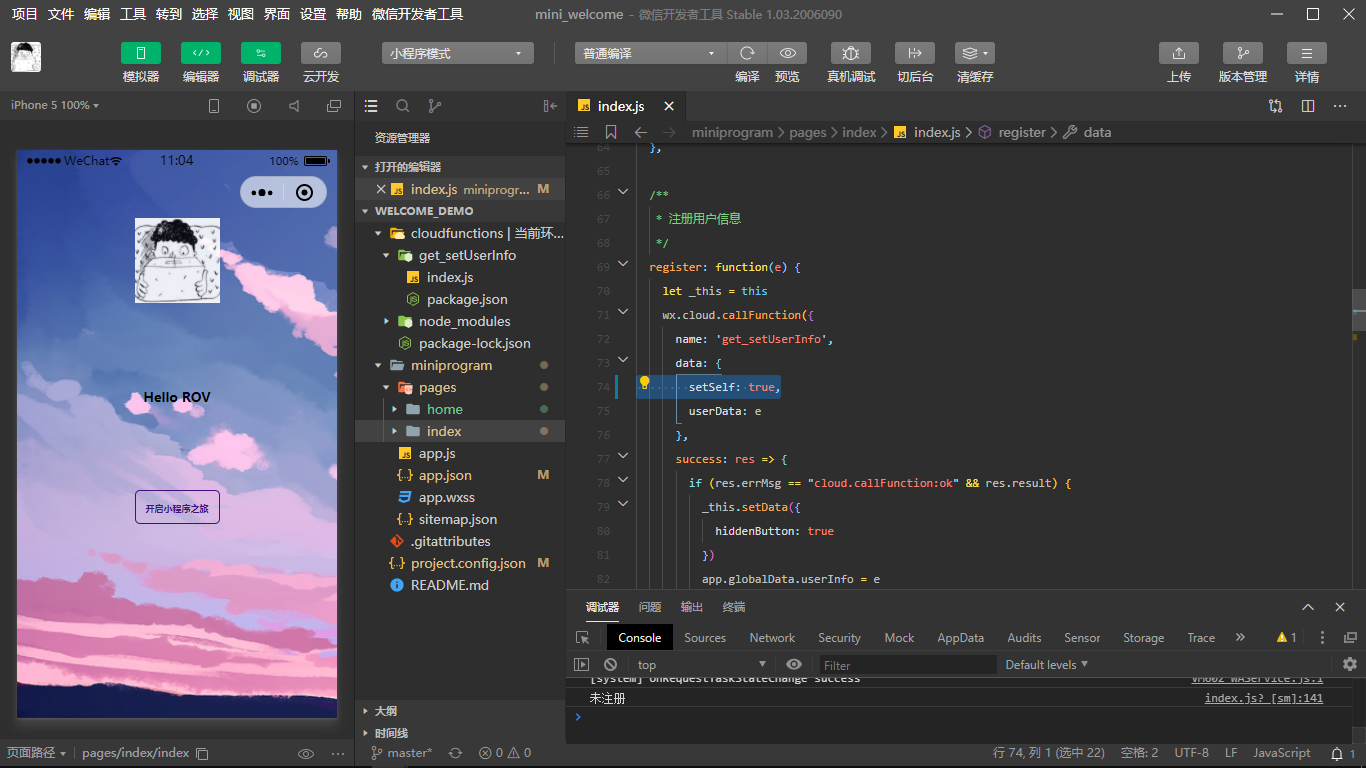The height and width of the screenshot is (768, 1366).
Task: Collapse the cloudfunctions folder
Action: [x=379, y=233]
